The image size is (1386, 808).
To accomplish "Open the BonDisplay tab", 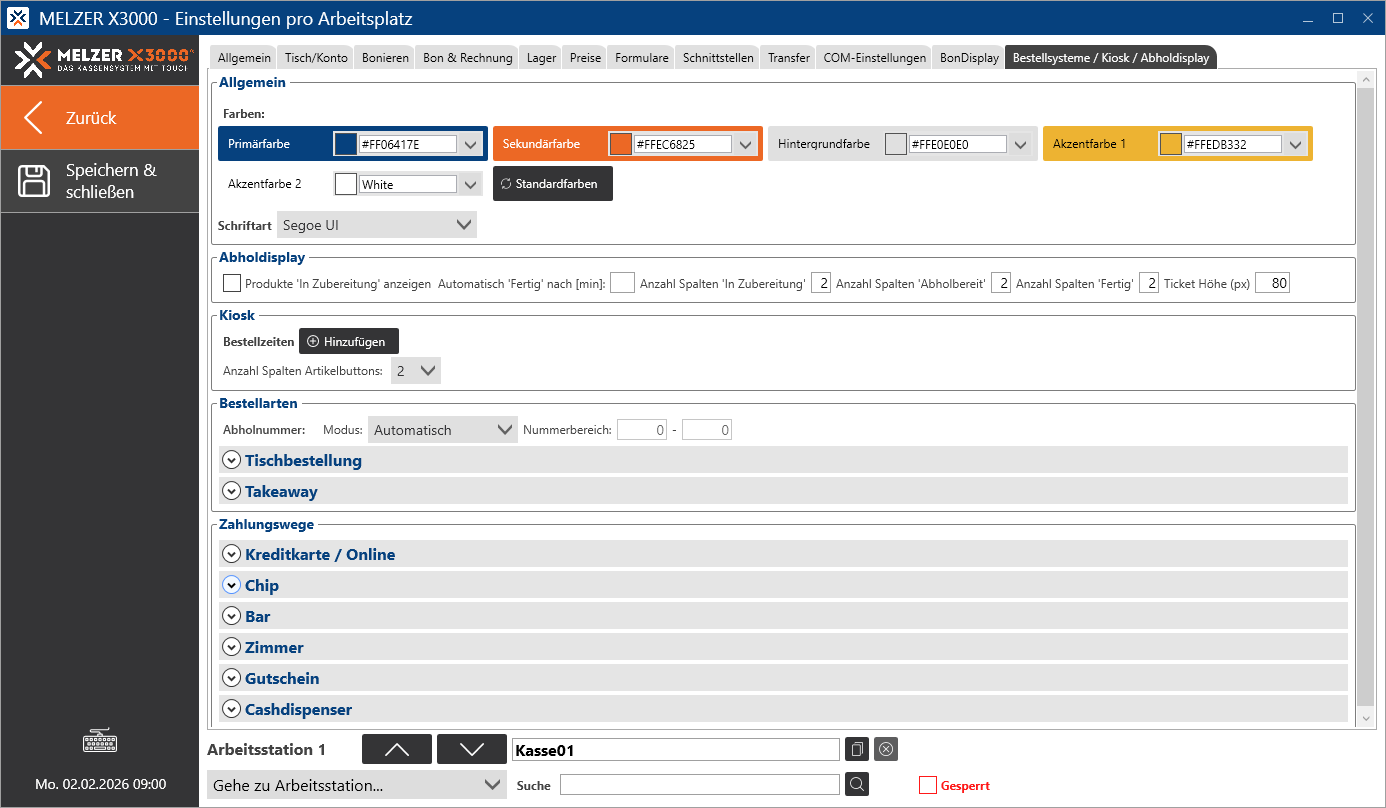I will pos(969,58).
